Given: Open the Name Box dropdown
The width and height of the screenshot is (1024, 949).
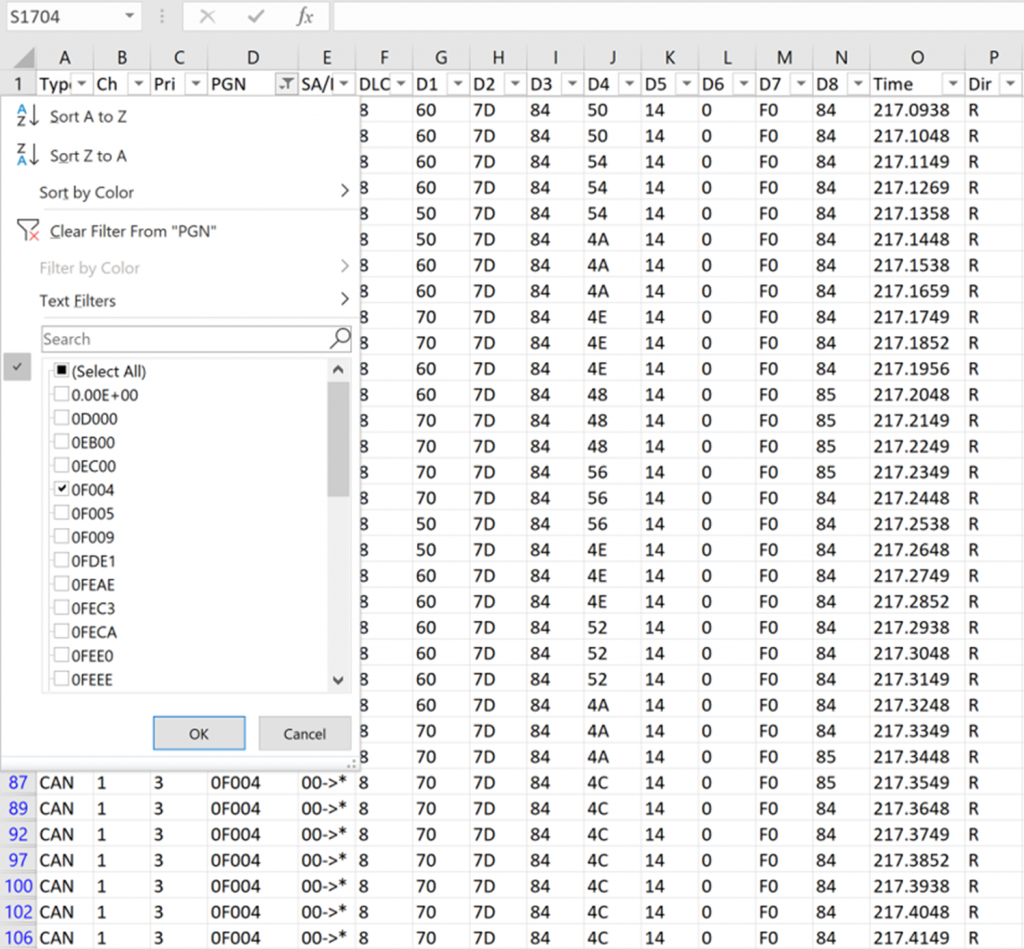Looking at the screenshot, I should coord(127,16).
